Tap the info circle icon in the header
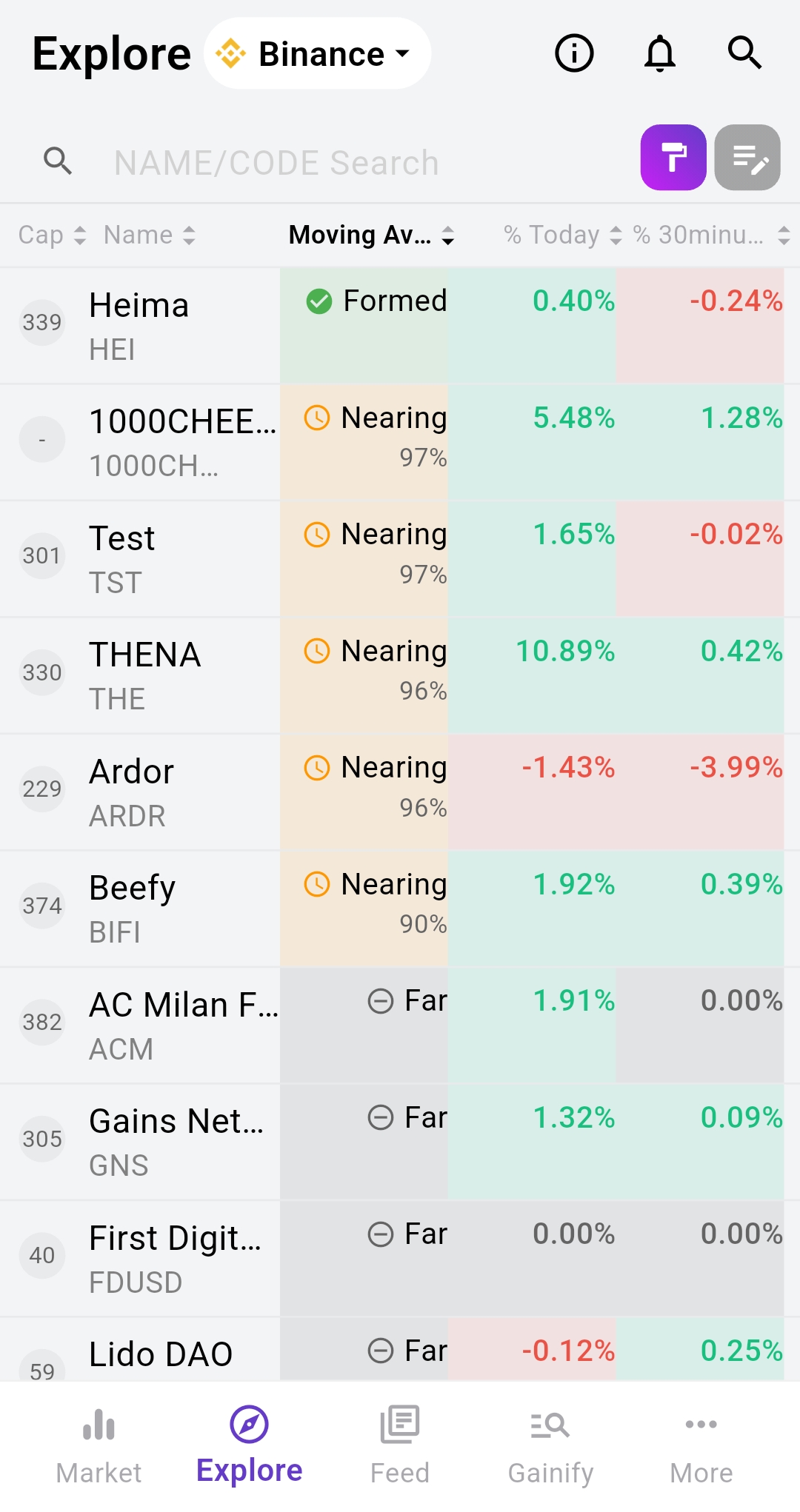800x1512 pixels. click(x=573, y=53)
